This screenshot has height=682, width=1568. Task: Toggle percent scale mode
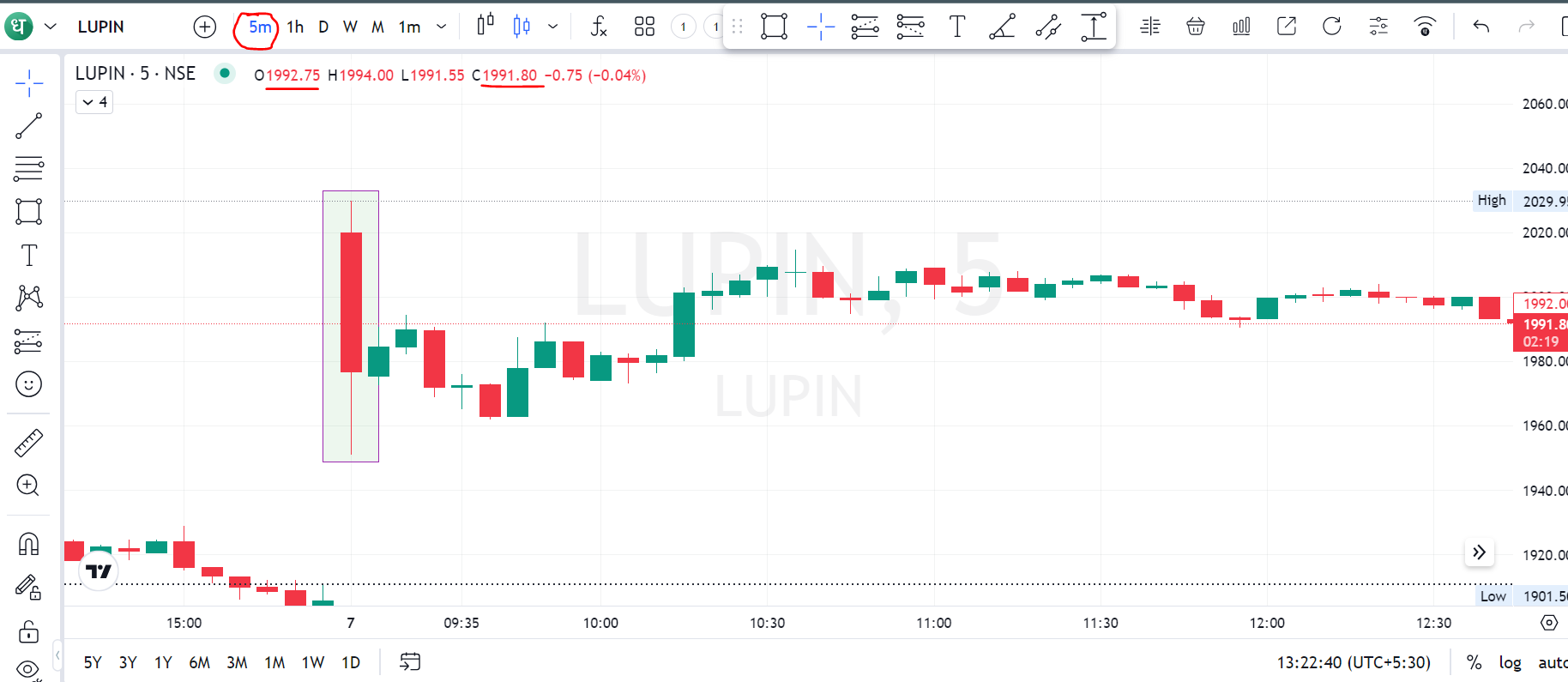tap(1474, 662)
